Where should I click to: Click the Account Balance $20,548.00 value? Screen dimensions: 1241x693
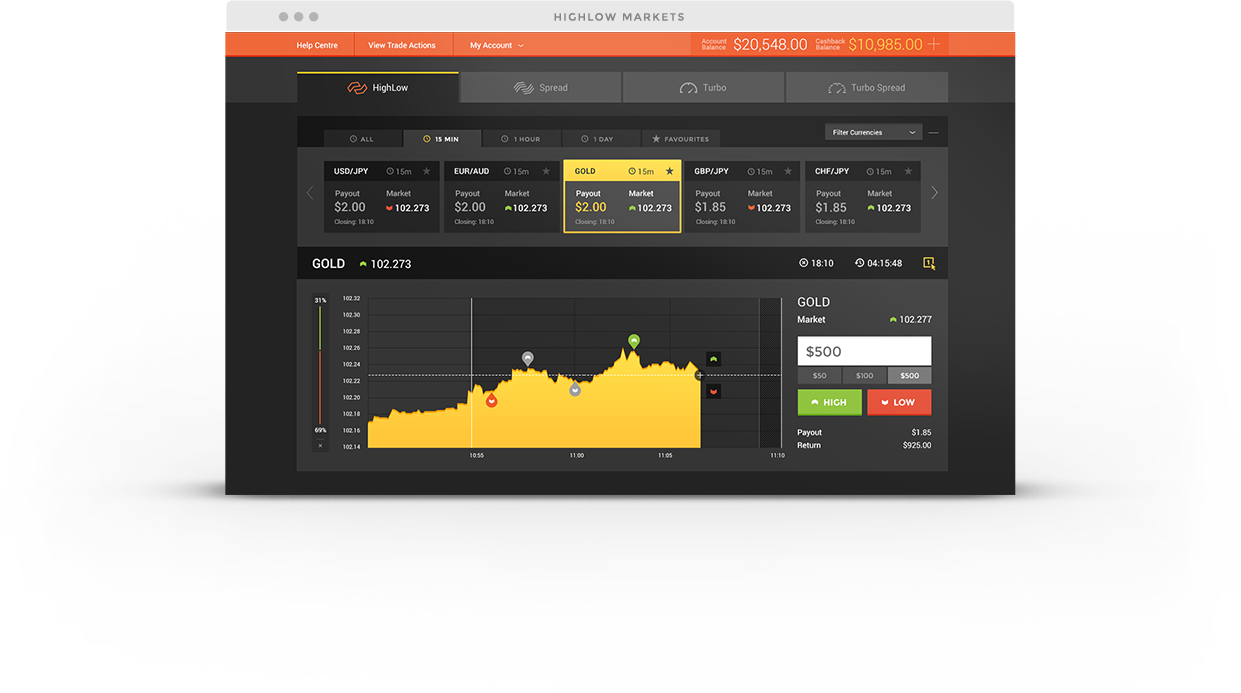(770, 44)
